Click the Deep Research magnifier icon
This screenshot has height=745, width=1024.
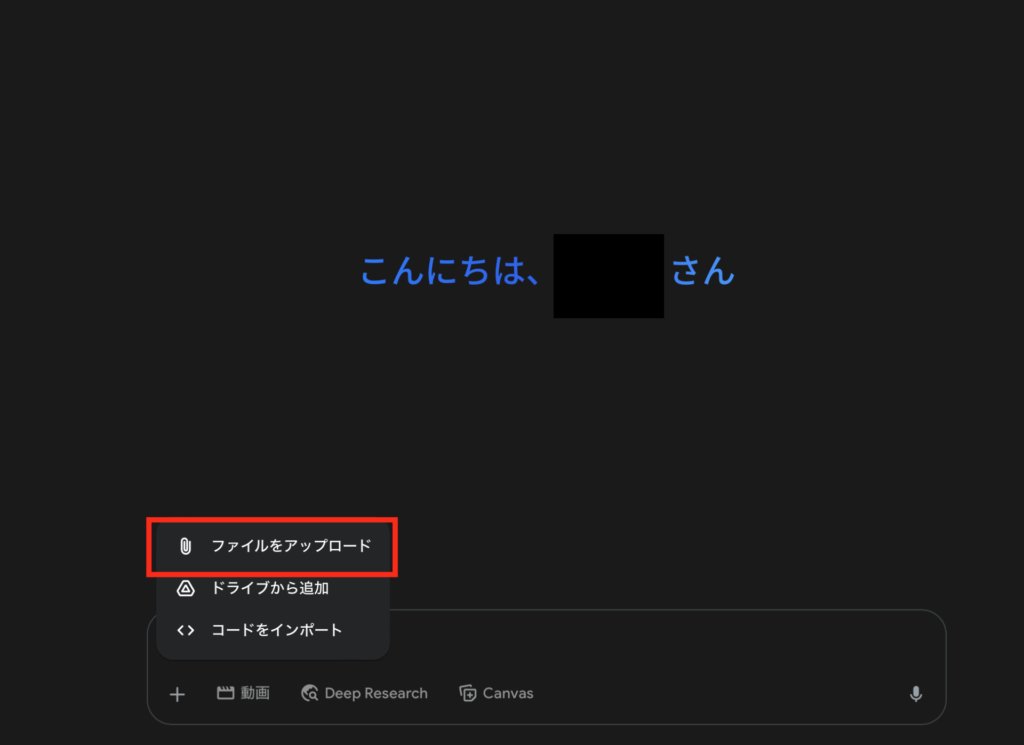[310, 693]
